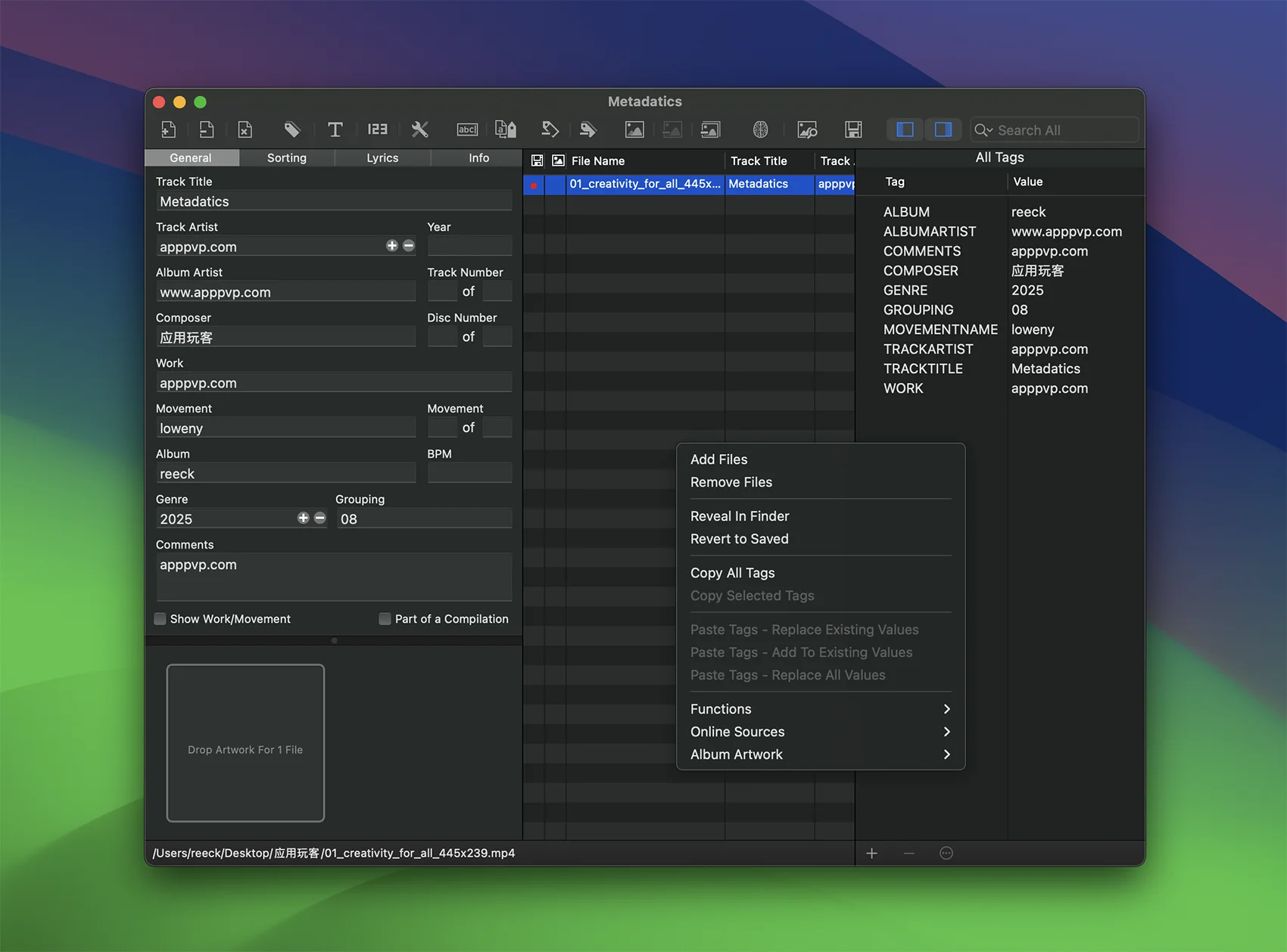Expand the Functions submenu
The width and height of the screenshot is (1287, 952).
(821, 709)
